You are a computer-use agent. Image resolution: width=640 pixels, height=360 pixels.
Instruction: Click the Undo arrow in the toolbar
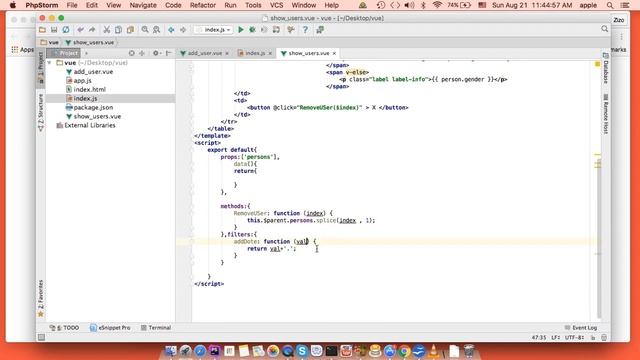tap(80, 30)
